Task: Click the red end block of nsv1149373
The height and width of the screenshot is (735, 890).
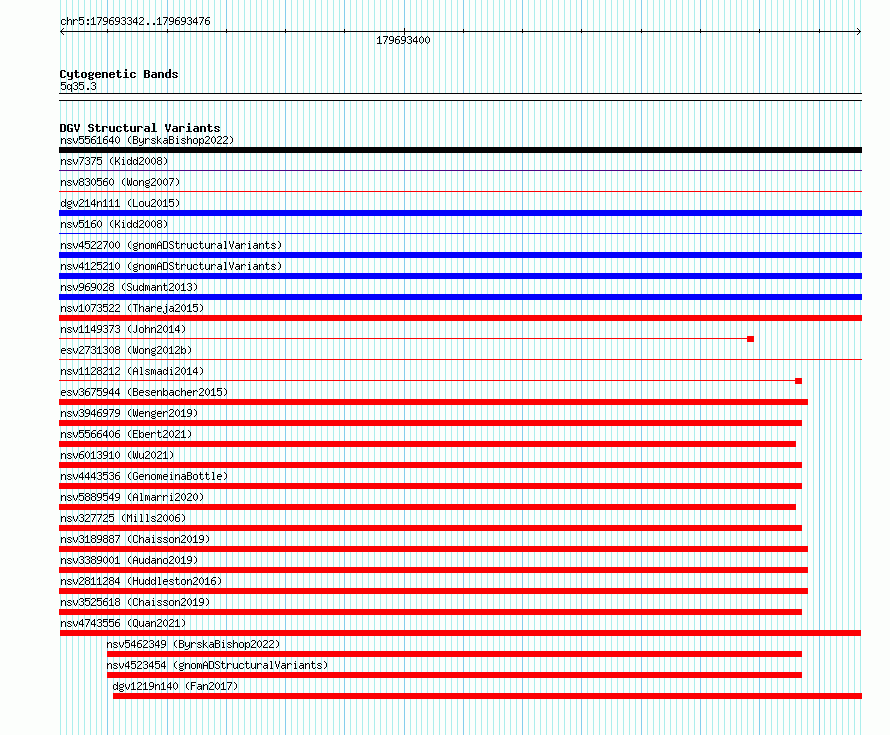Action: pos(750,339)
